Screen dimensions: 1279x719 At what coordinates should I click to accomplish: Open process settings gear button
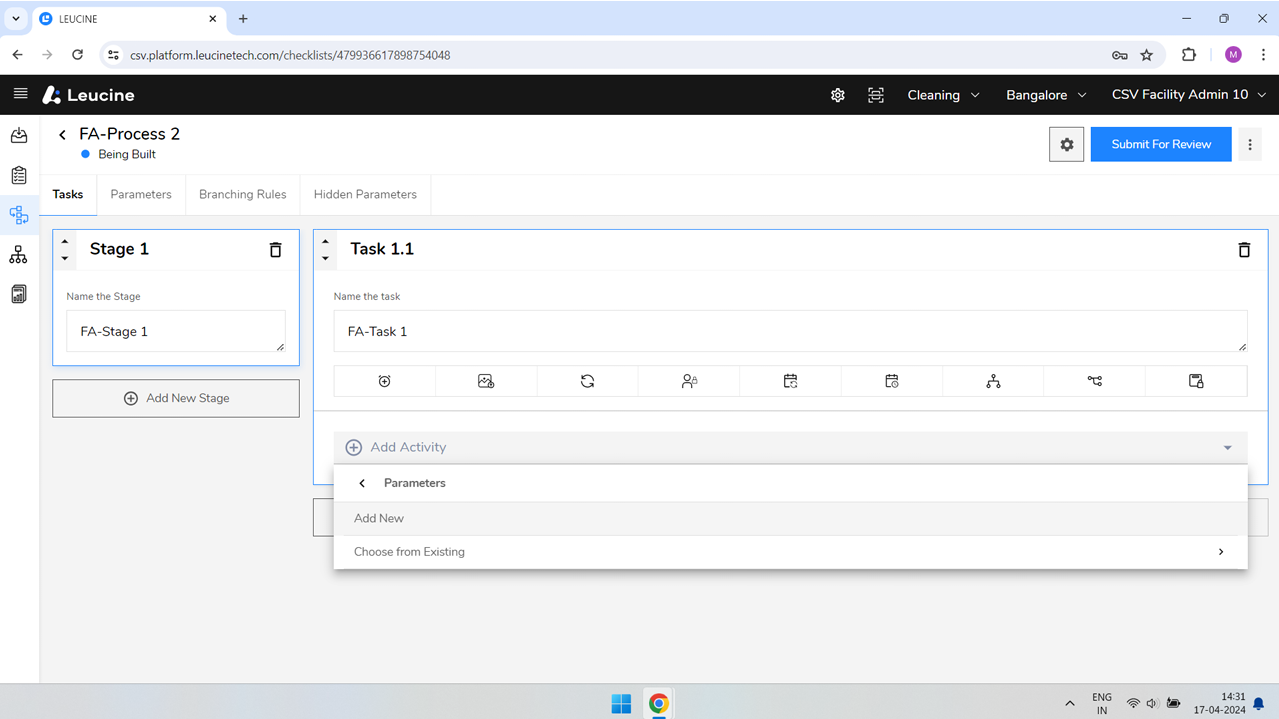tap(1066, 144)
